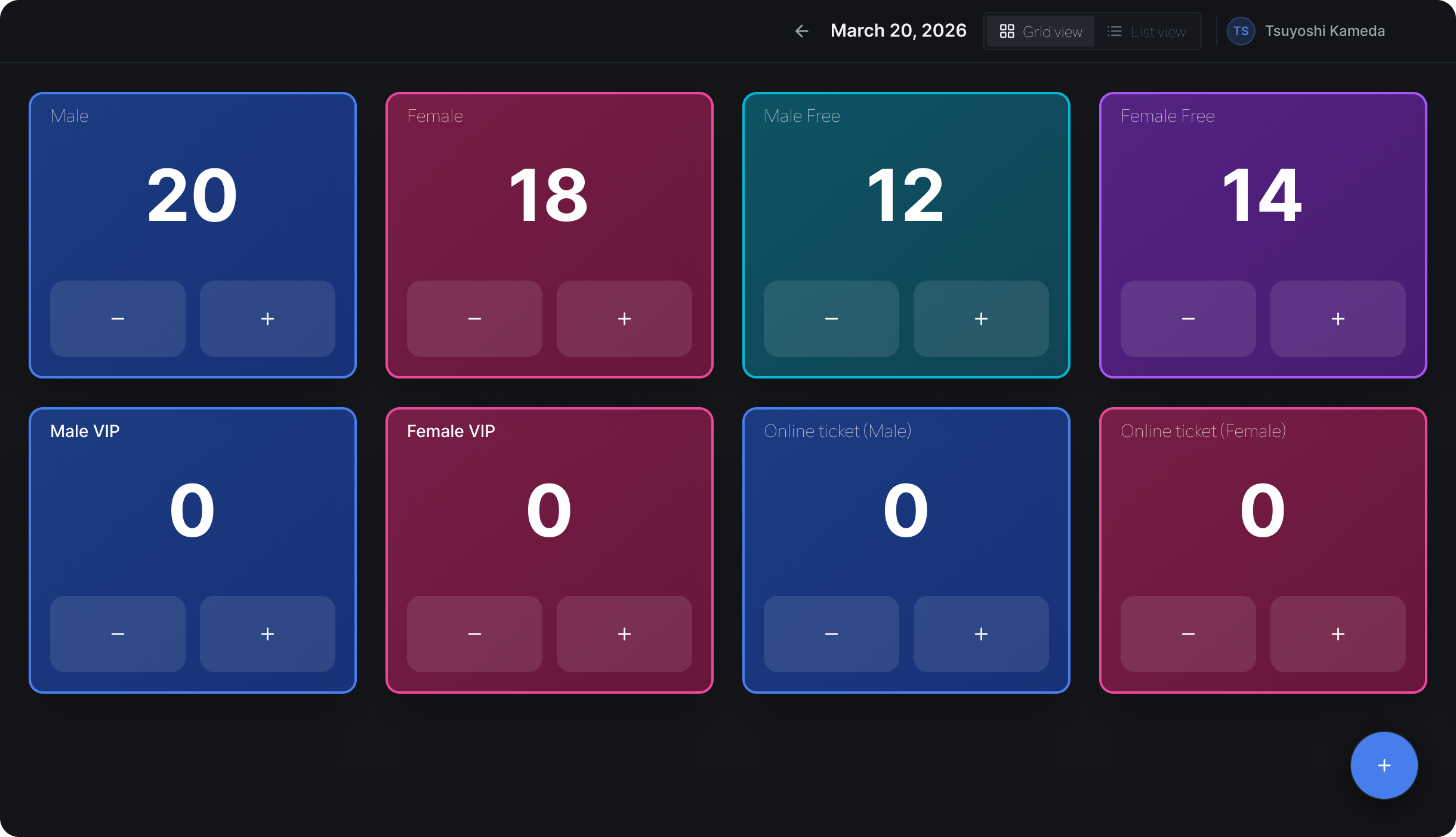The width and height of the screenshot is (1456, 837).
Task: Click the March 20, 2026 date title
Action: click(898, 31)
